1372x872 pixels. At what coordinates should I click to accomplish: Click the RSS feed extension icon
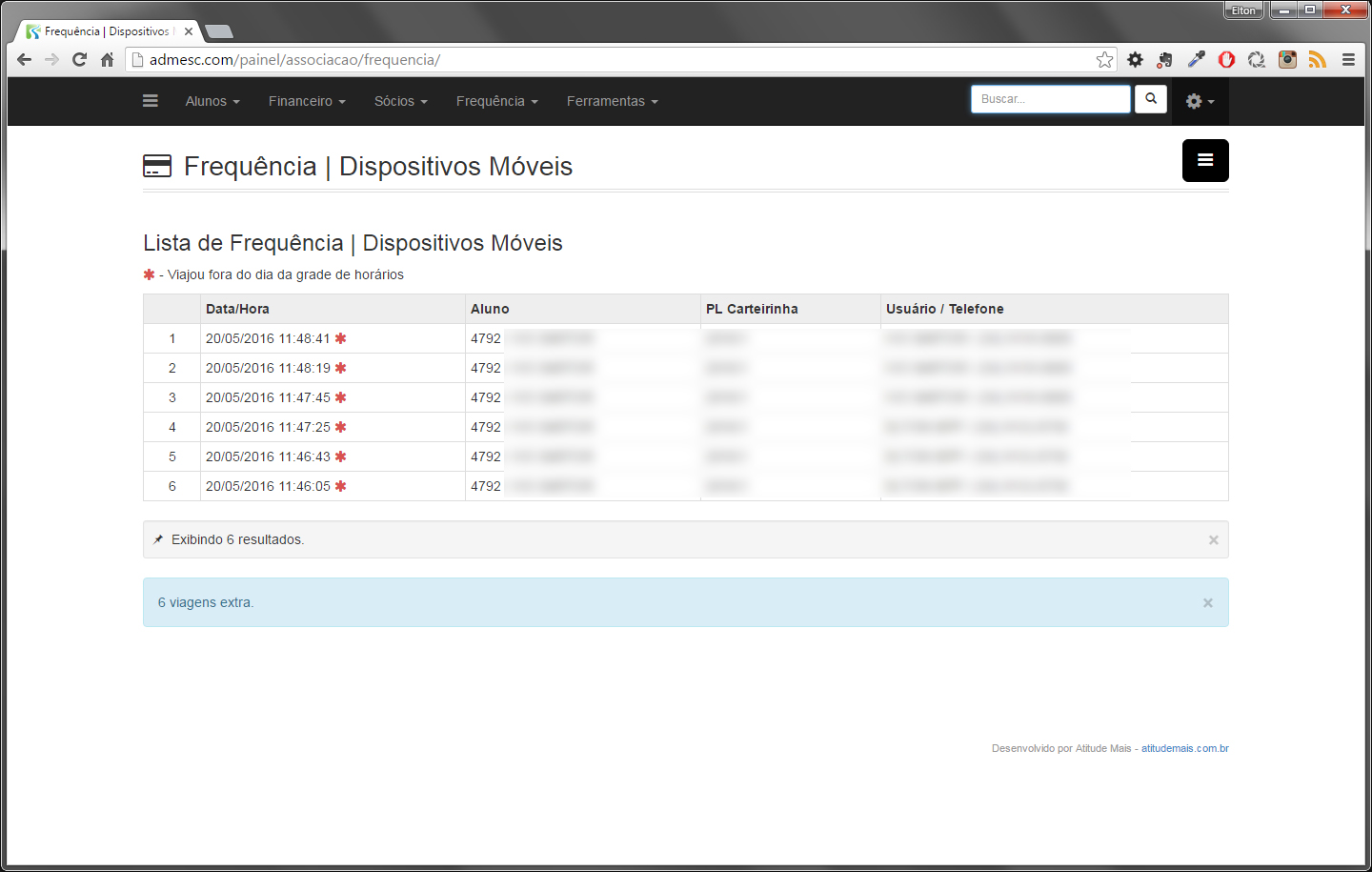[1318, 60]
